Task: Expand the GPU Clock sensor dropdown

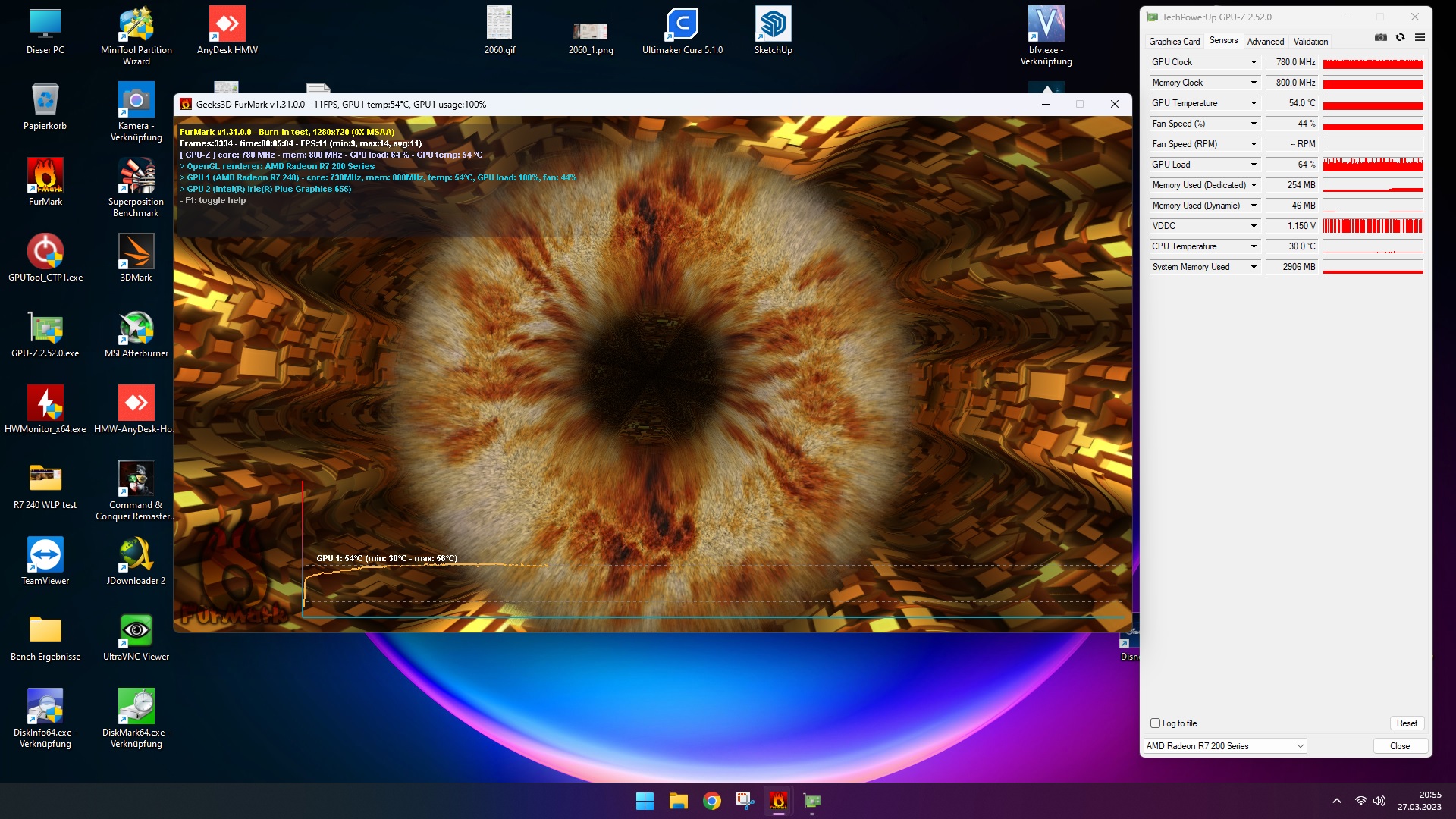Action: coord(1254,62)
